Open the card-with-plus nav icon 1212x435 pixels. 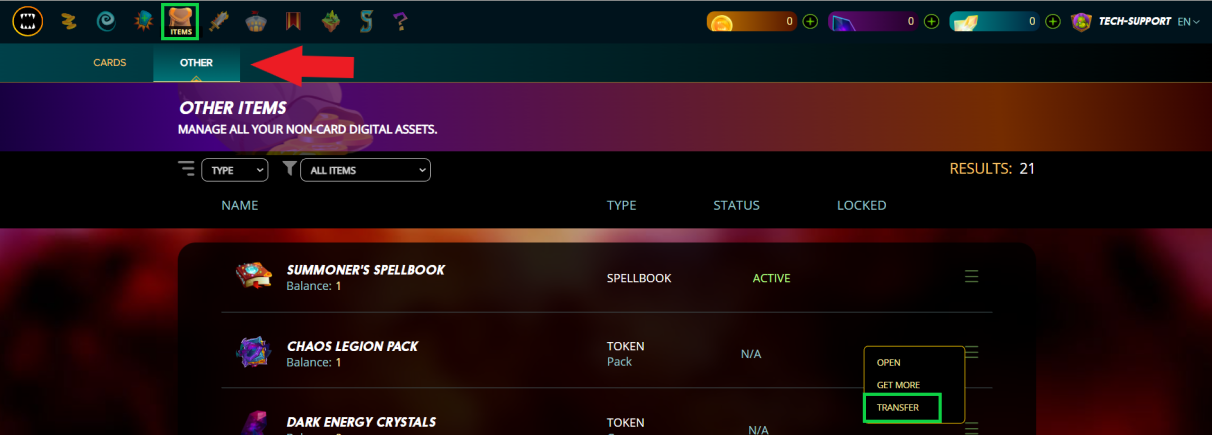[x=144, y=20]
